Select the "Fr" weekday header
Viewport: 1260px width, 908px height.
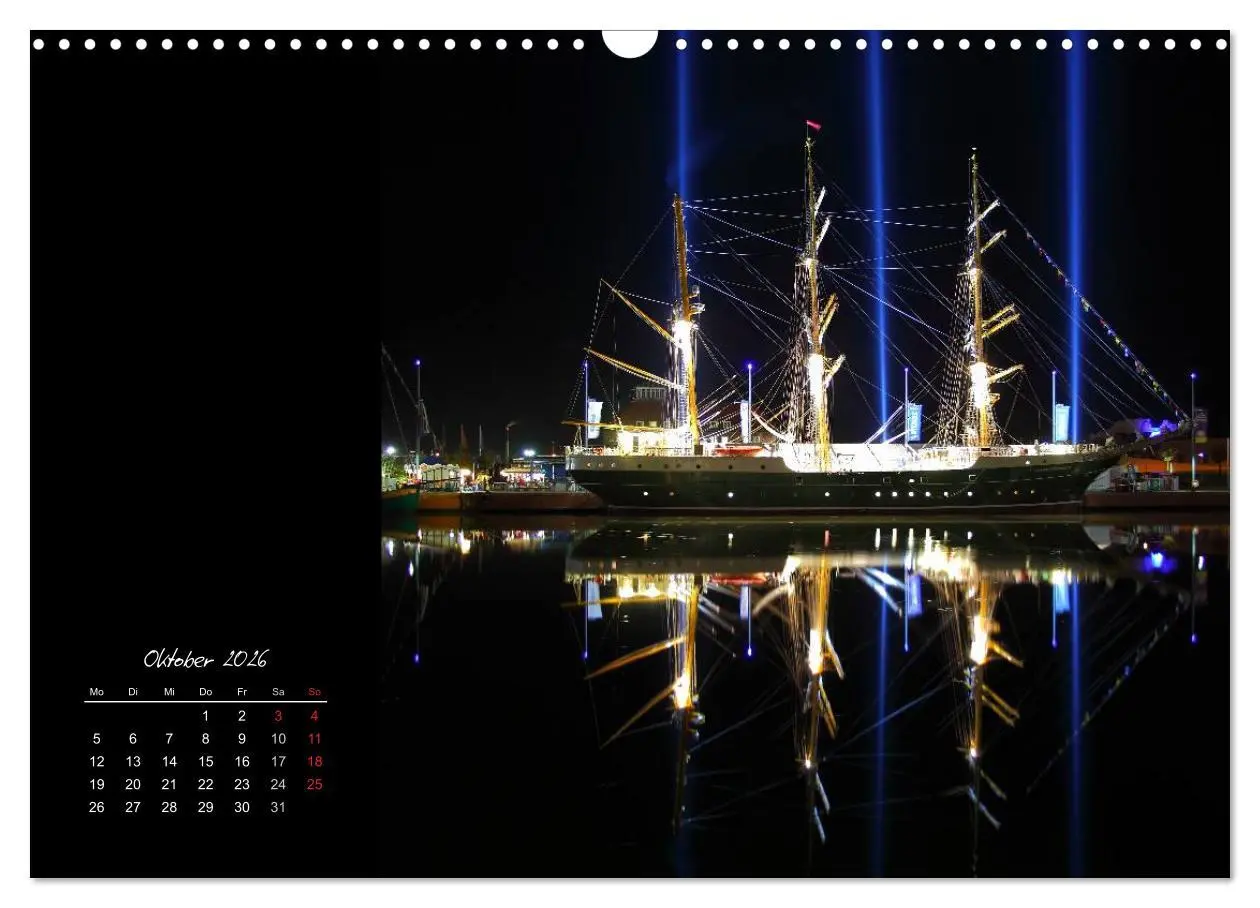click(x=242, y=692)
